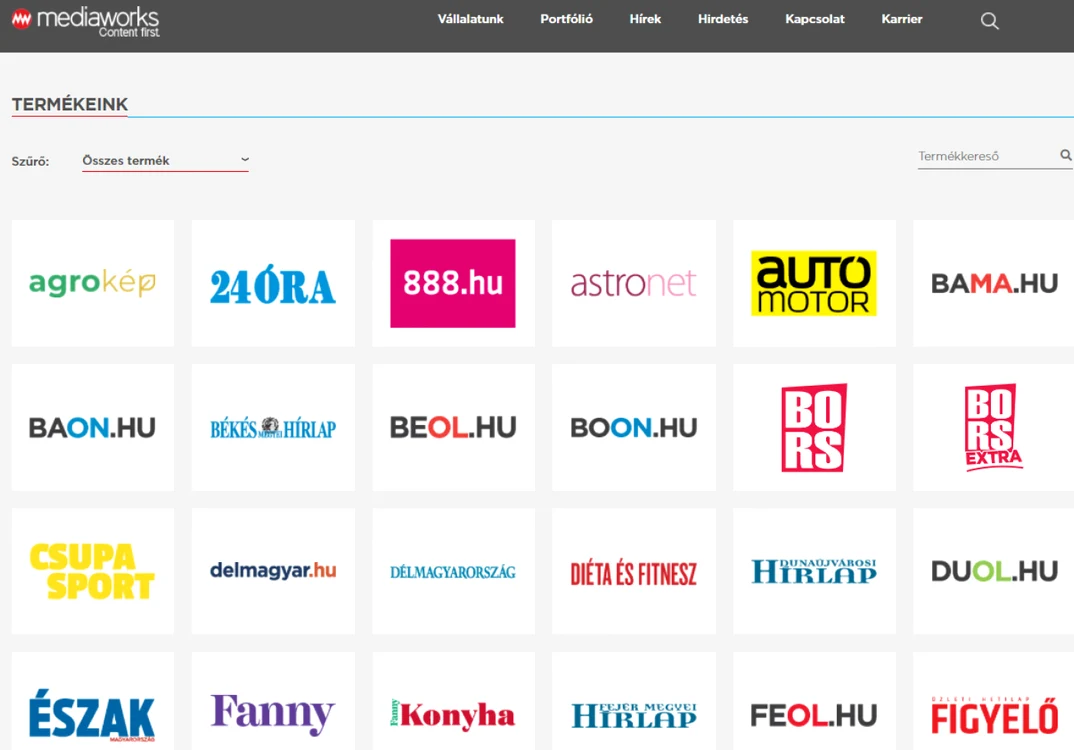
Task: Click the Termékkereső magnifier icon
Action: tap(1066, 155)
